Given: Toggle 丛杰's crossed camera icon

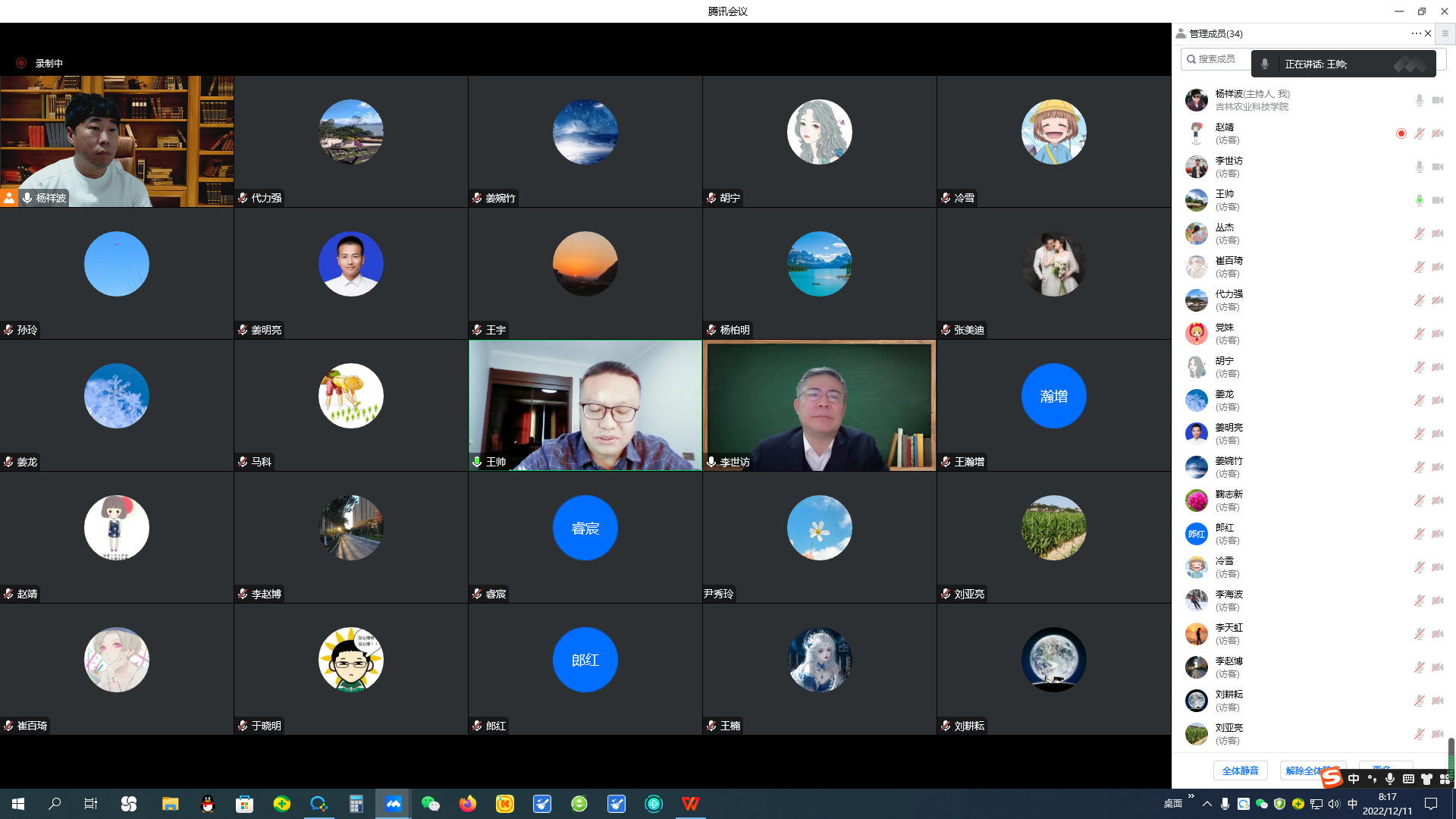Looking at the screenshot, I should tap(1437, 234).
